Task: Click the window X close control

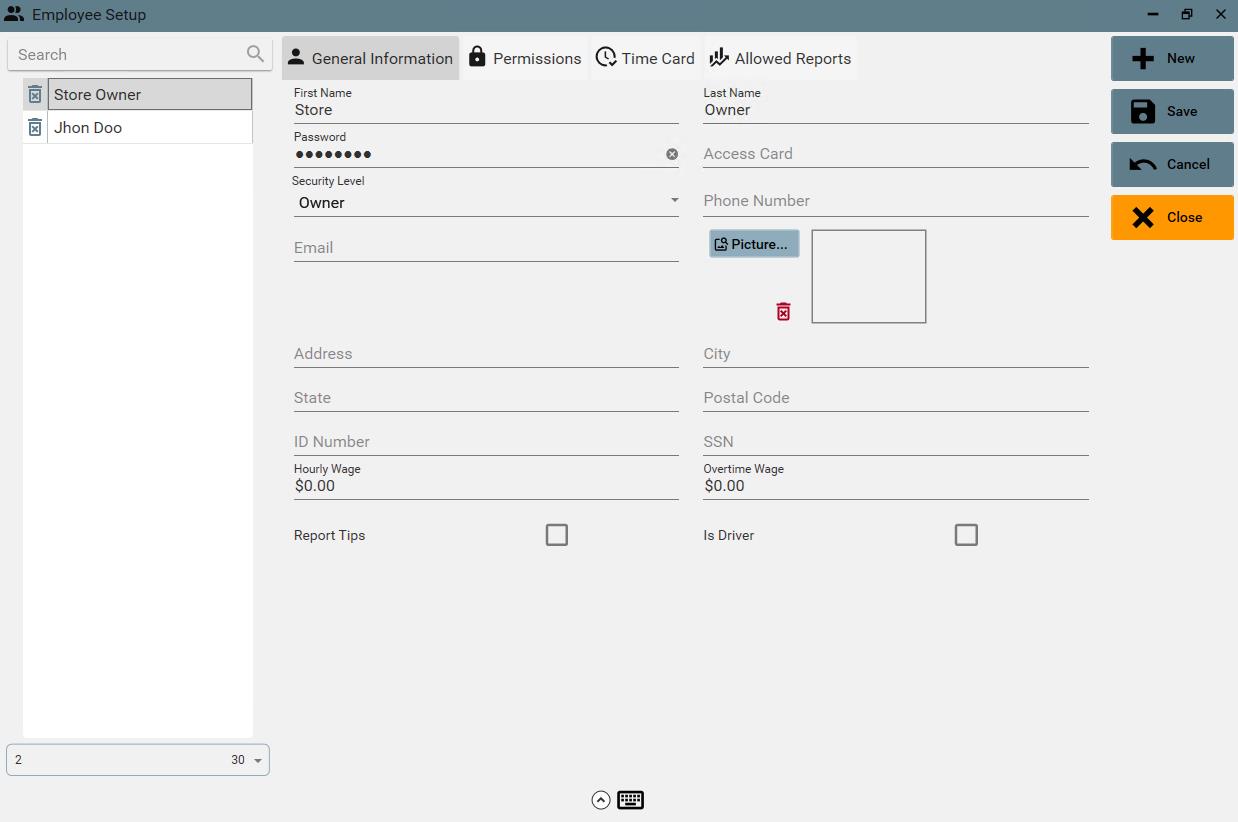Action: (x=1220, y=15)
